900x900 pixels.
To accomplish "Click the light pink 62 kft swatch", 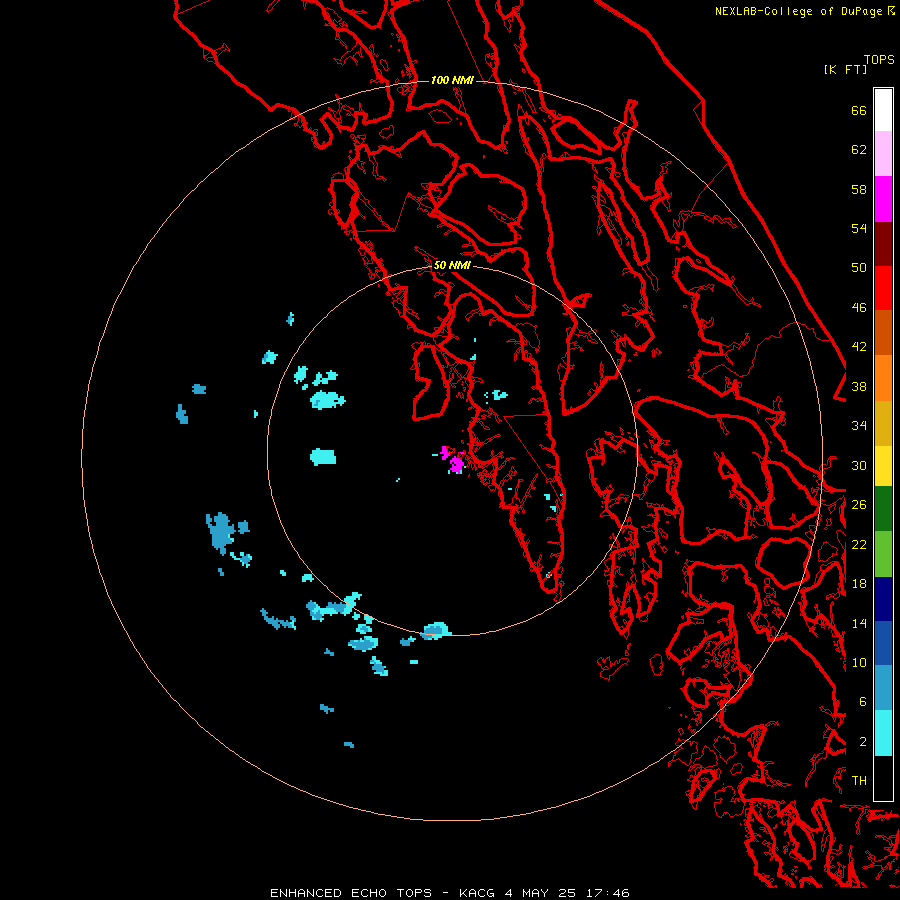I will (x=883, y=154).
